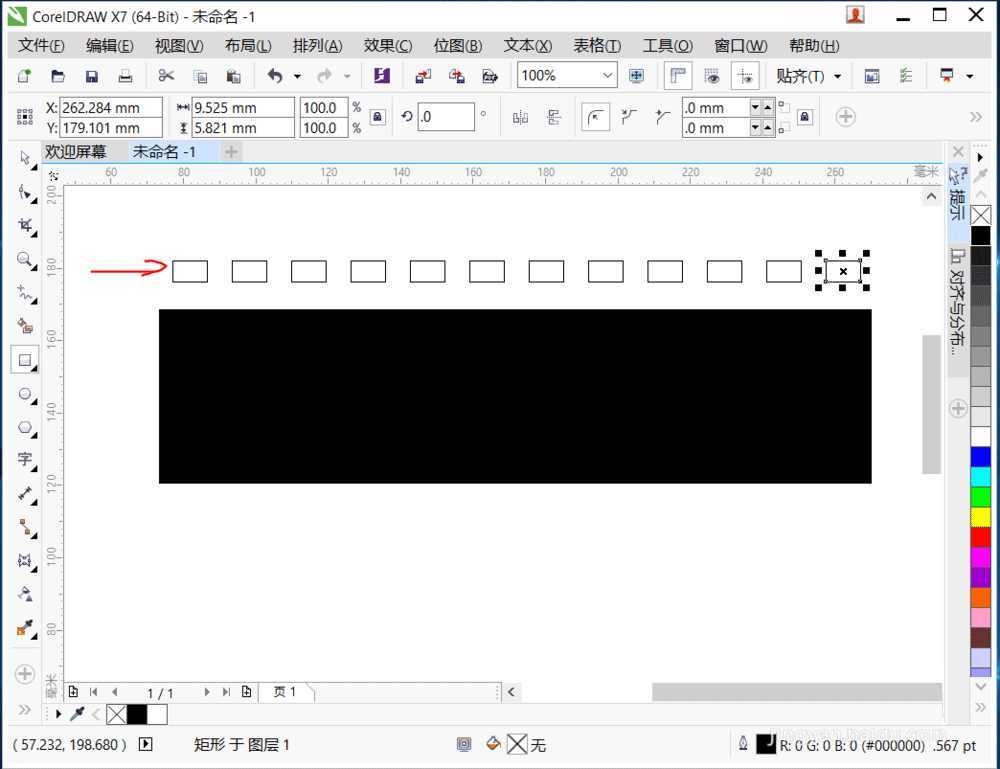Add a new document with the plus tab button
The width and height of the screenshot is (1000, 769).
coord(230,151)
